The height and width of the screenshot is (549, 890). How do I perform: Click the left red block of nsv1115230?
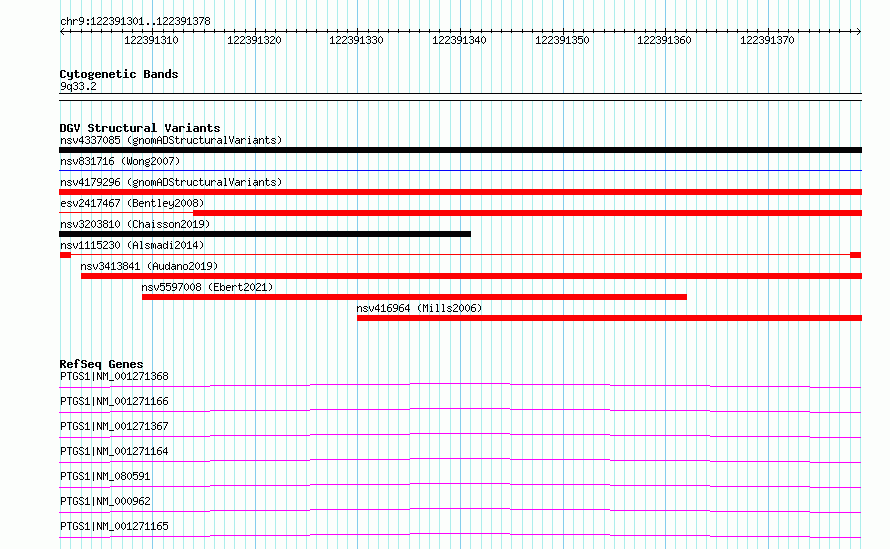point(65,255)
